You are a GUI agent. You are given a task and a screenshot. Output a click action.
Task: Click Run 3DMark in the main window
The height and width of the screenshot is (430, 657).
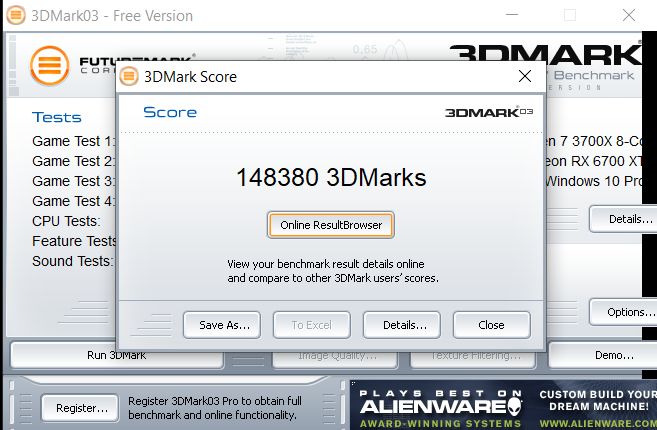point(116,356)
